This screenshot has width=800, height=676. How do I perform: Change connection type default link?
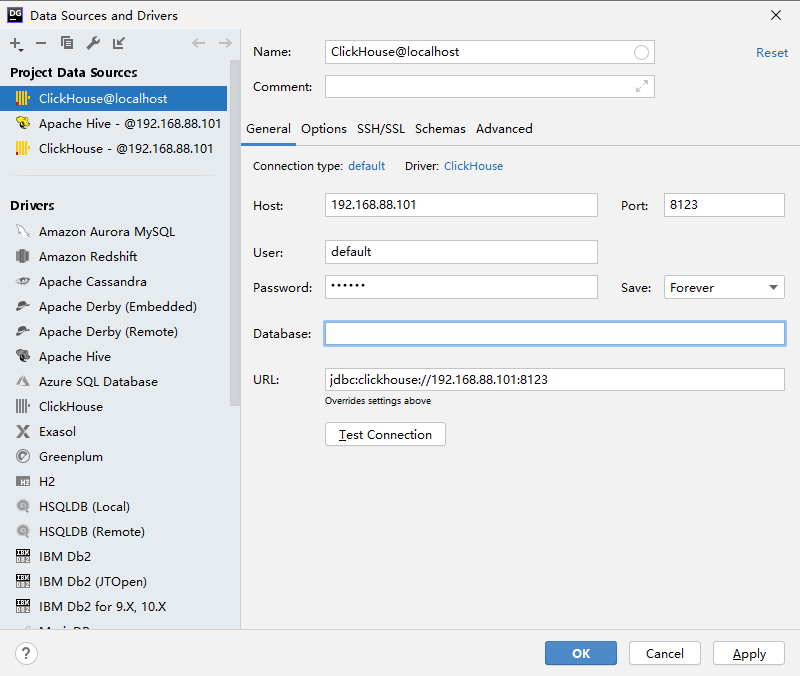[x=366, y=166]
